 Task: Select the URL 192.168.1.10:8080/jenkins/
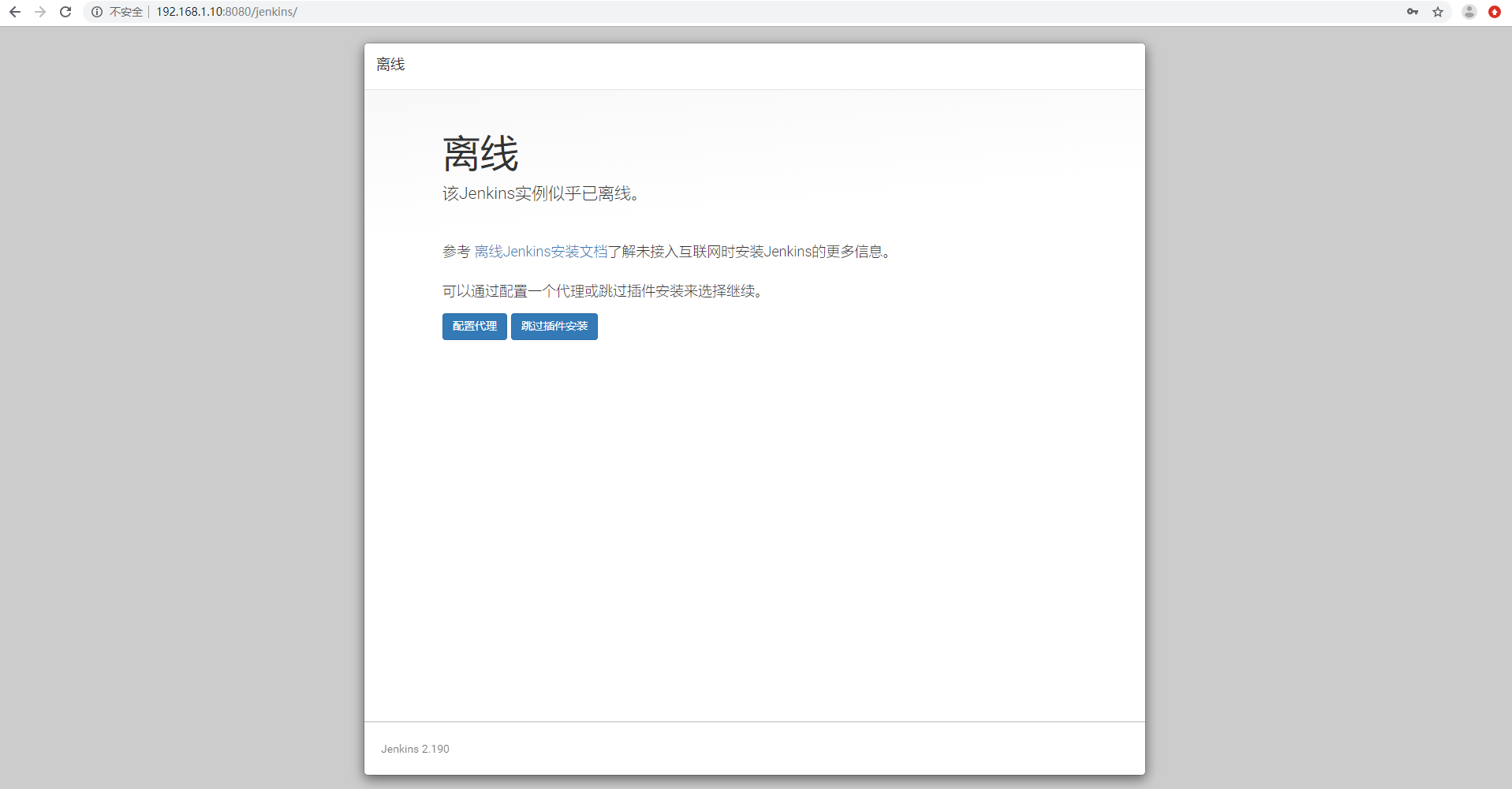point(226,12)
